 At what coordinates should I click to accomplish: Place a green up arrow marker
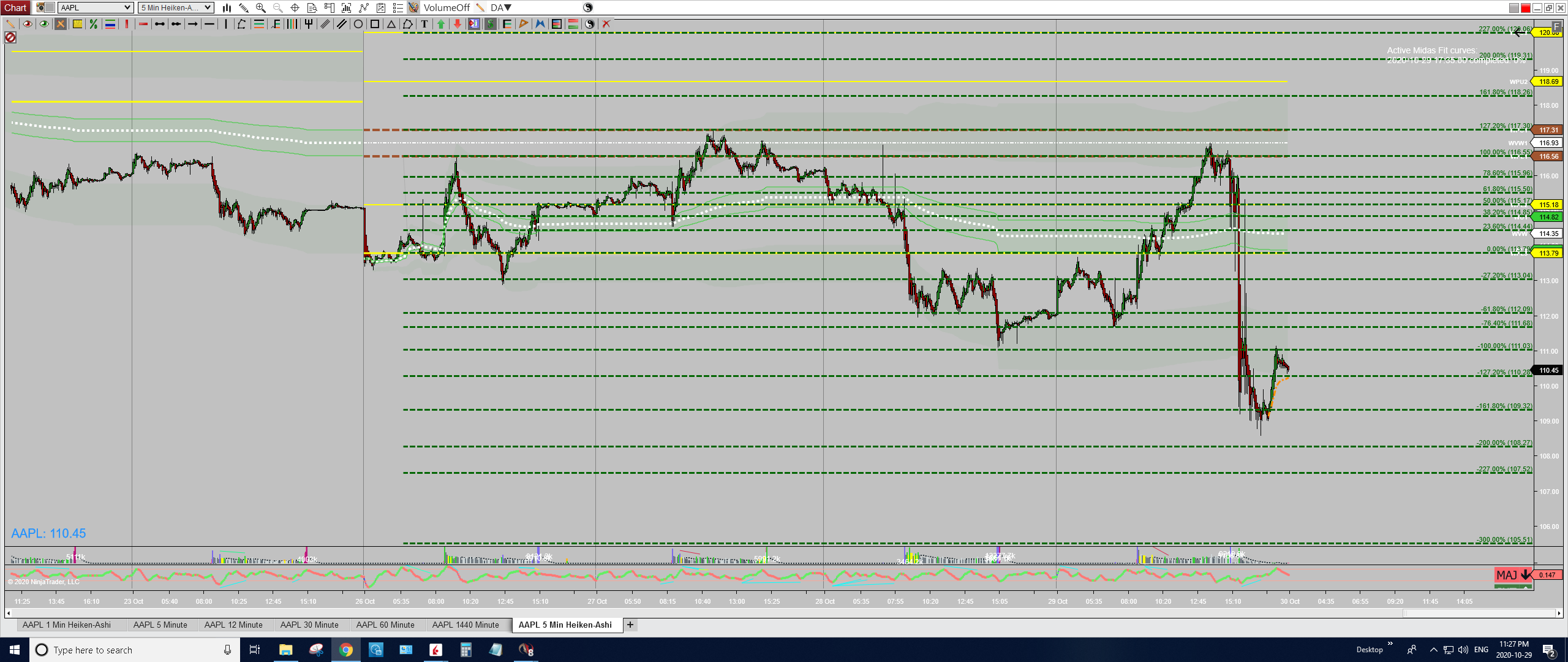coord(440,24)
